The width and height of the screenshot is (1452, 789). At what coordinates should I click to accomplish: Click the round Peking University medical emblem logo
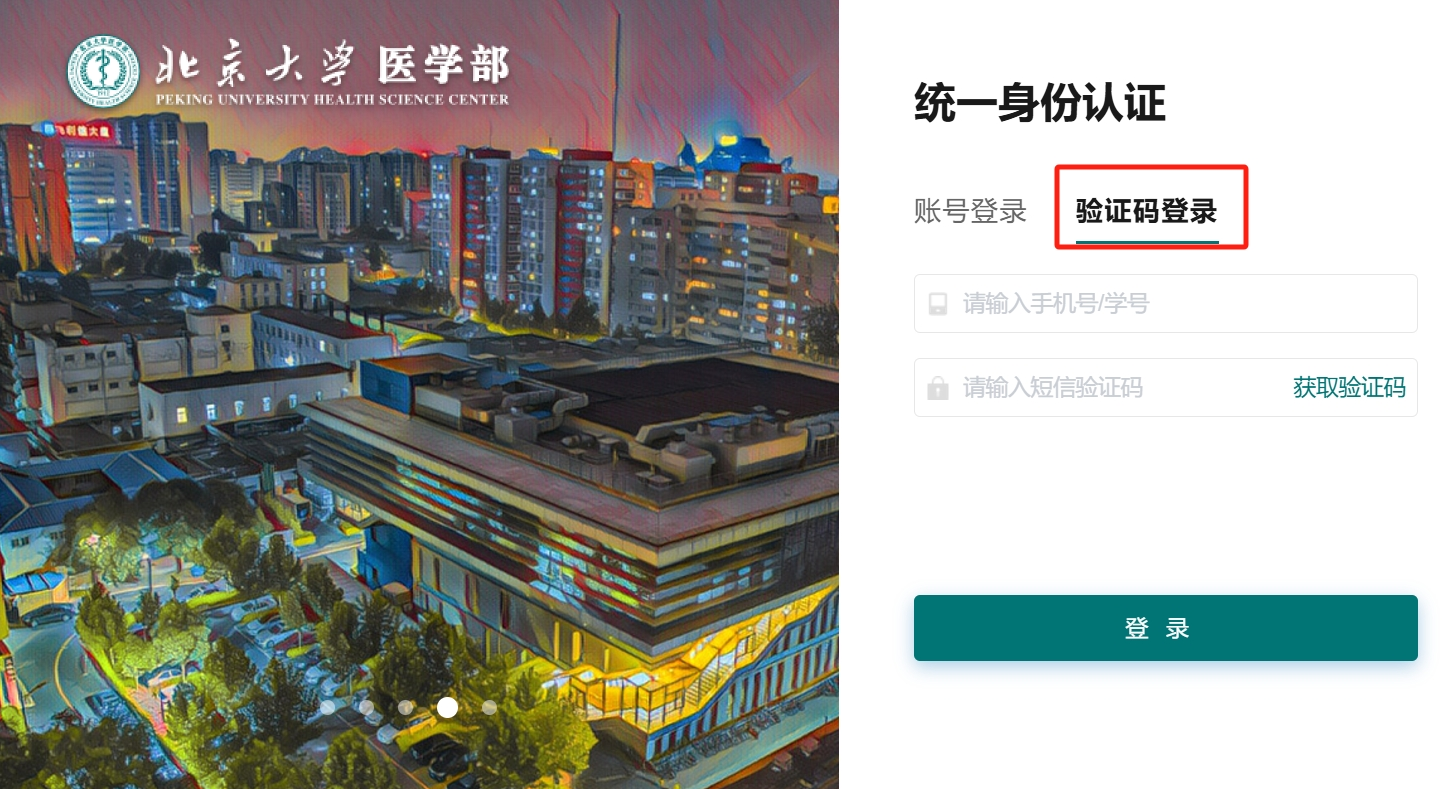point(104,73)
